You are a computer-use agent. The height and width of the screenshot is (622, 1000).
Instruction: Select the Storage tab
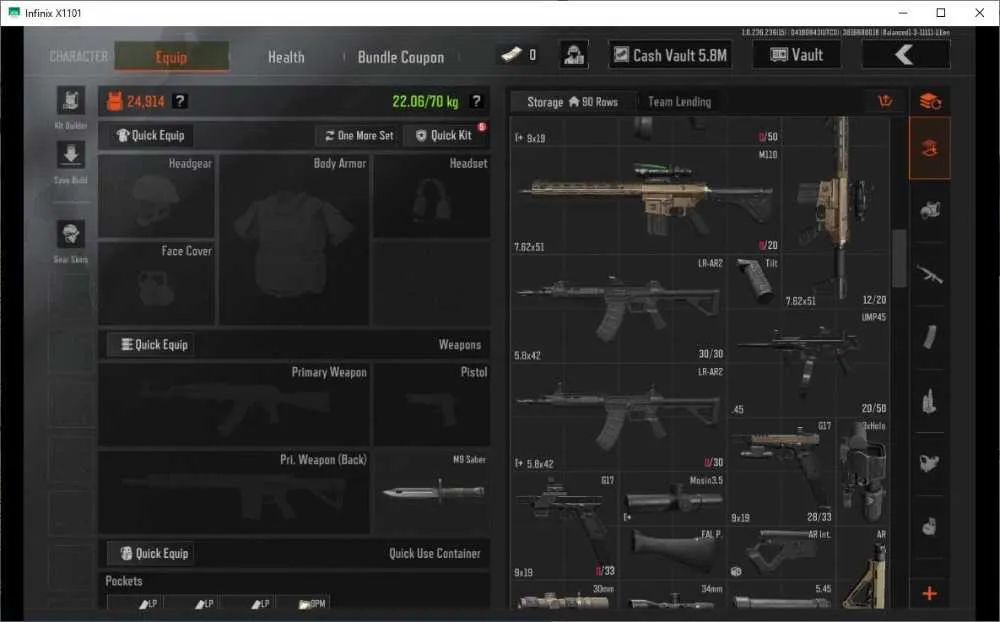point(572,102)
